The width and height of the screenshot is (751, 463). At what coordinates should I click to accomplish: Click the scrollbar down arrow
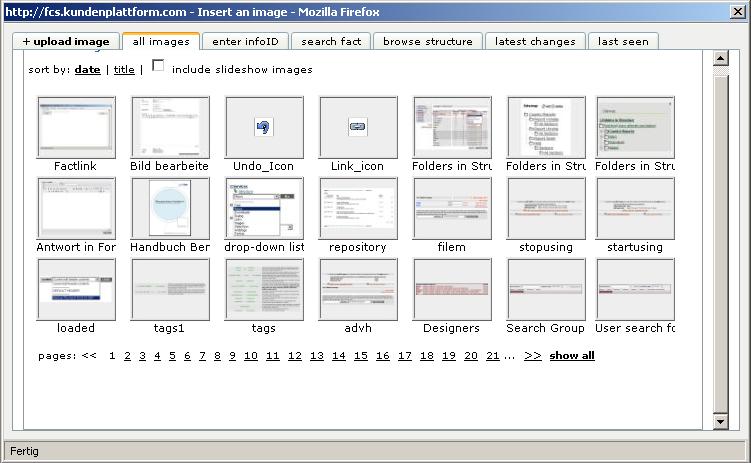coord(720,422)
